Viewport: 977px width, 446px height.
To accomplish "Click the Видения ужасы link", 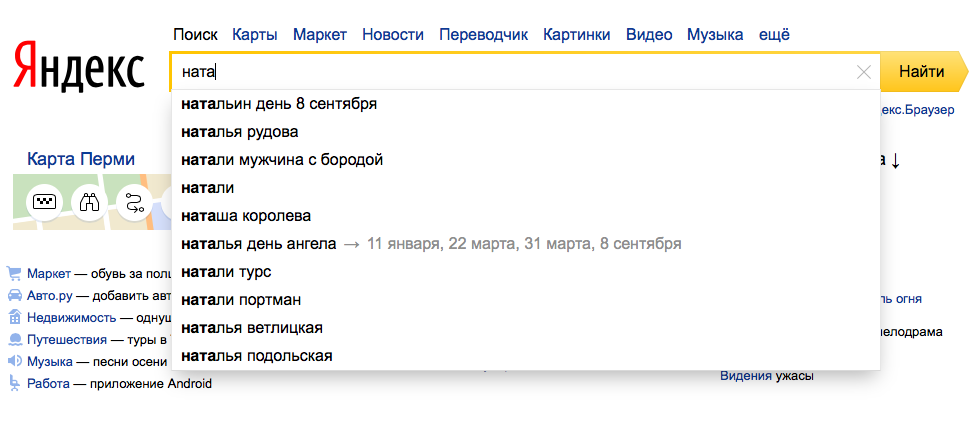I will [766, 376].
